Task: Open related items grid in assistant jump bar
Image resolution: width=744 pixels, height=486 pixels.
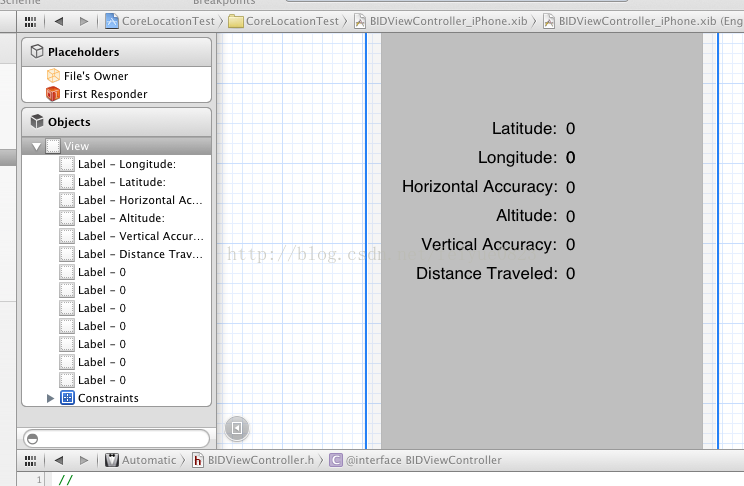Action: [30, 460]
